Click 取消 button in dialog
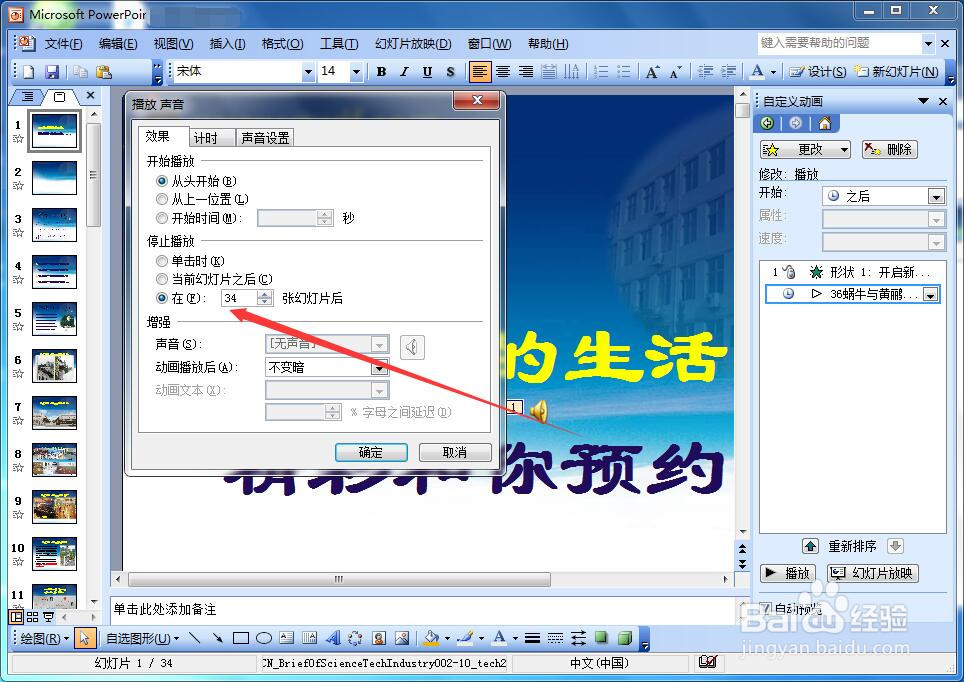The width and height of the screenshot is (964, 682). pyautogui.click(x=455, y=453)
